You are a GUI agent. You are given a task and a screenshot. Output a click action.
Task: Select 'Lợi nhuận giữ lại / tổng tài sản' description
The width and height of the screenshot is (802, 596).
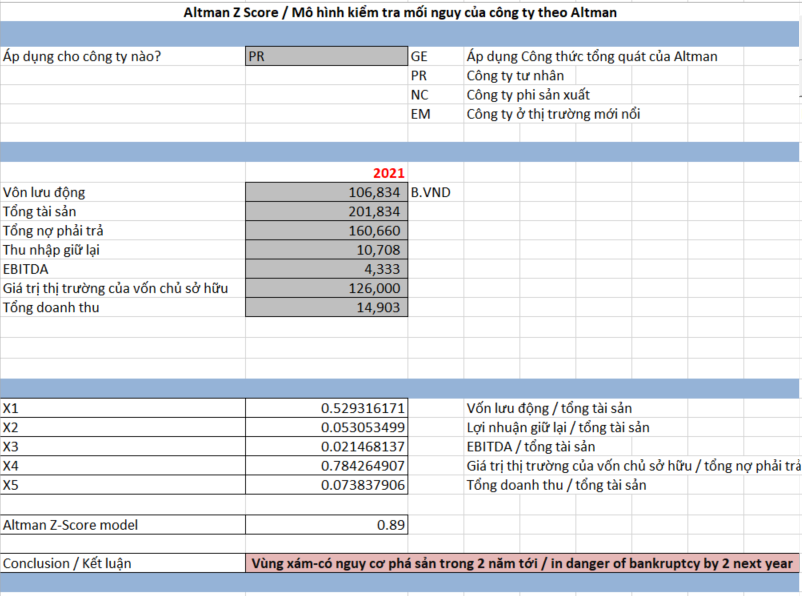(x=558, y=428)
